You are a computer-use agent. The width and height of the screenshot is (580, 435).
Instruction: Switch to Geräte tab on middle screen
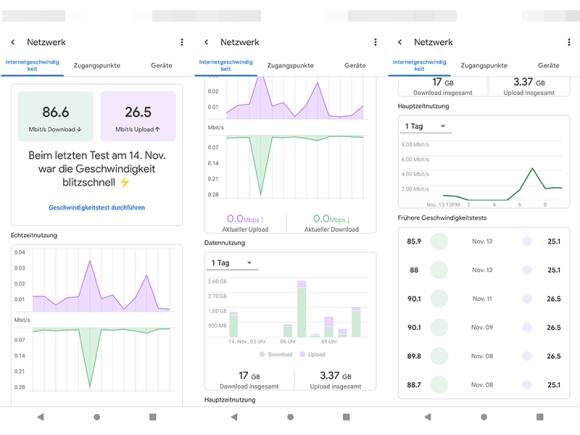[x=355, y=65]
